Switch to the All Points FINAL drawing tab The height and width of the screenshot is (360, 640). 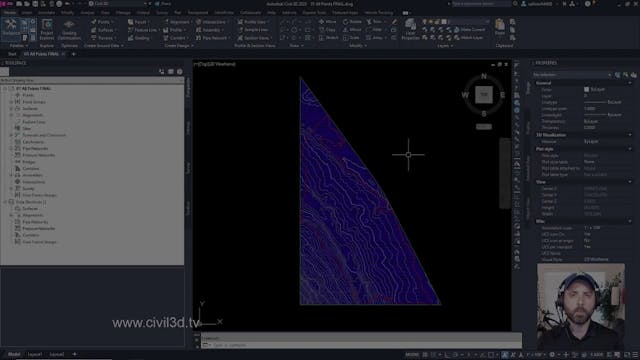coord(41,54)
